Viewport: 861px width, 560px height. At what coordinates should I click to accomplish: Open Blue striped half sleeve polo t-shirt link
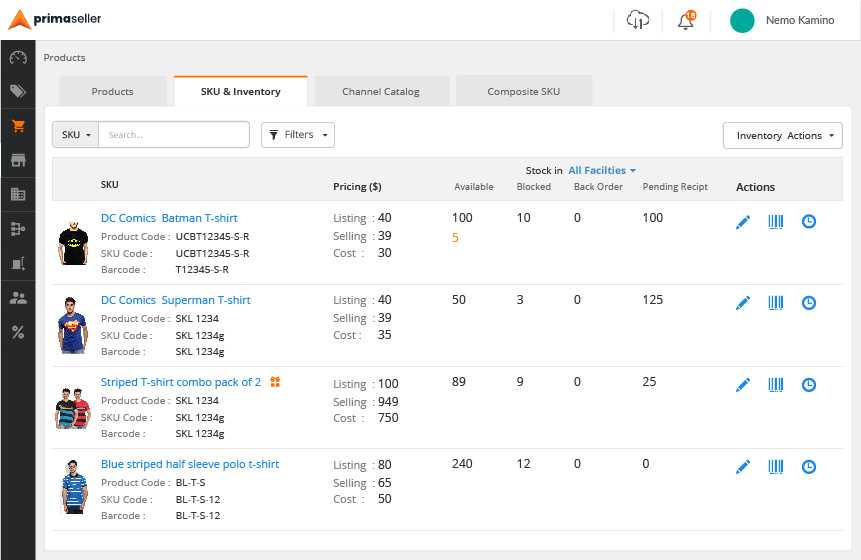point(190,464)
